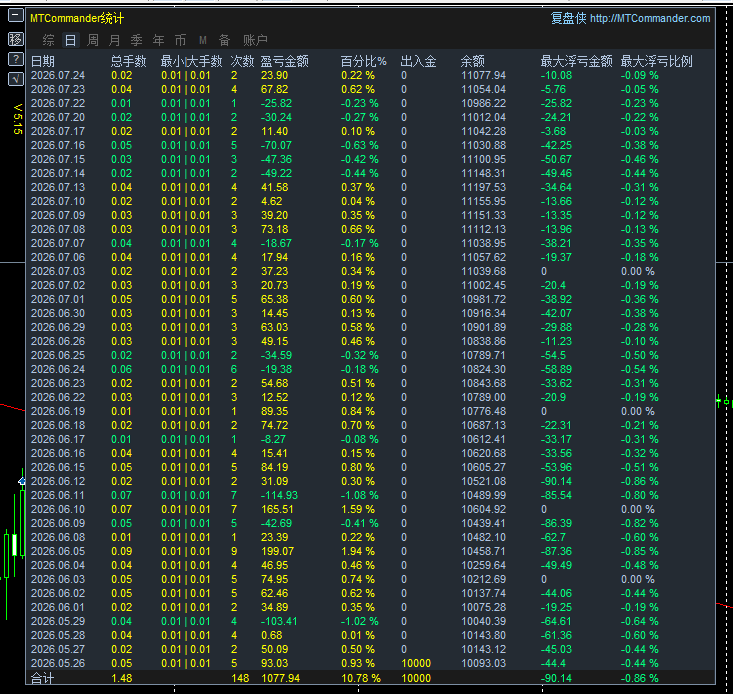Open the 备 notes tab

[x=224, y=40]
